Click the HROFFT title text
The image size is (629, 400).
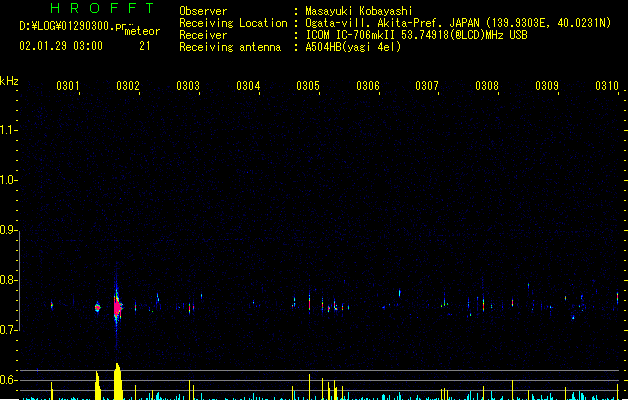[102, 8]
